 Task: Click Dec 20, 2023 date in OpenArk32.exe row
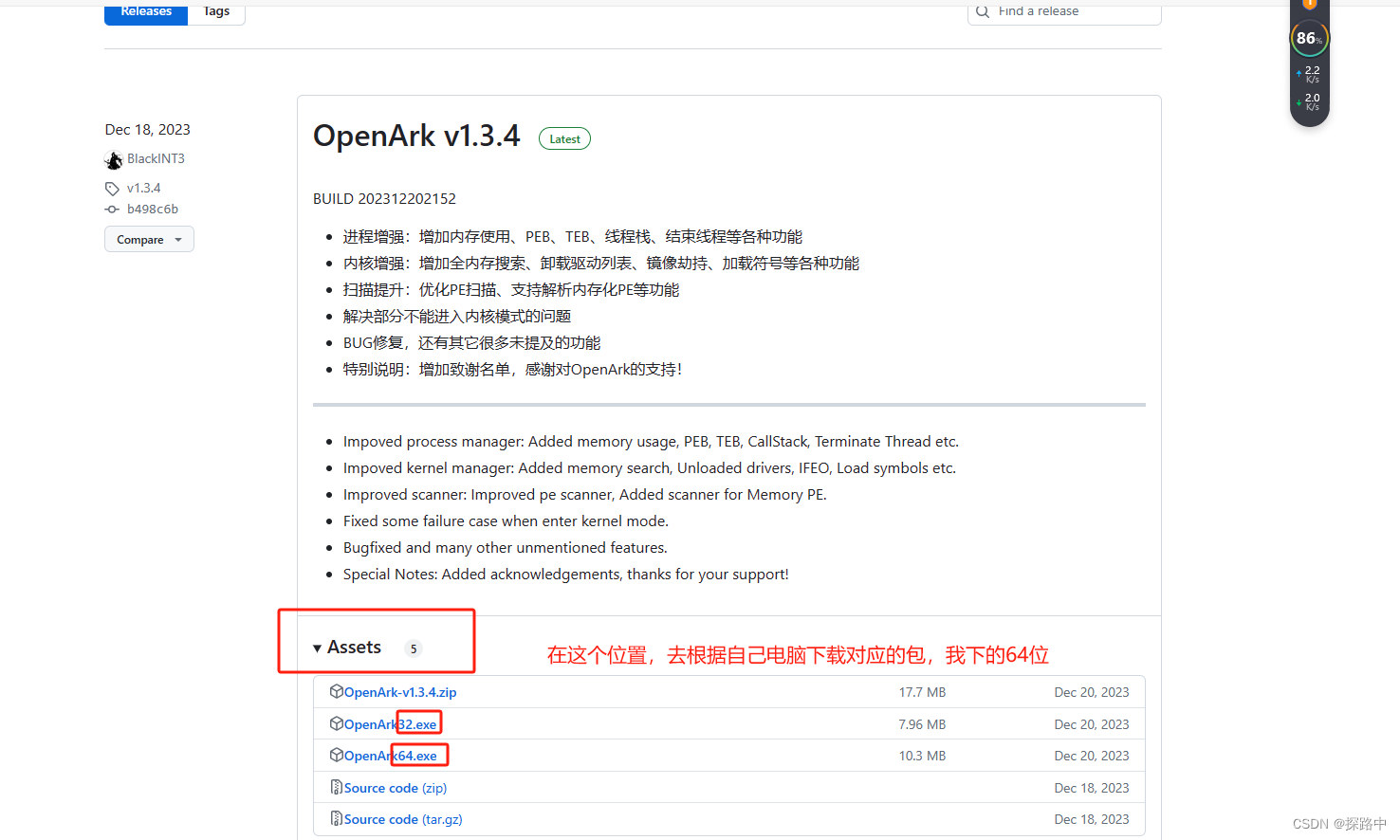click(x=1092, y=724)
